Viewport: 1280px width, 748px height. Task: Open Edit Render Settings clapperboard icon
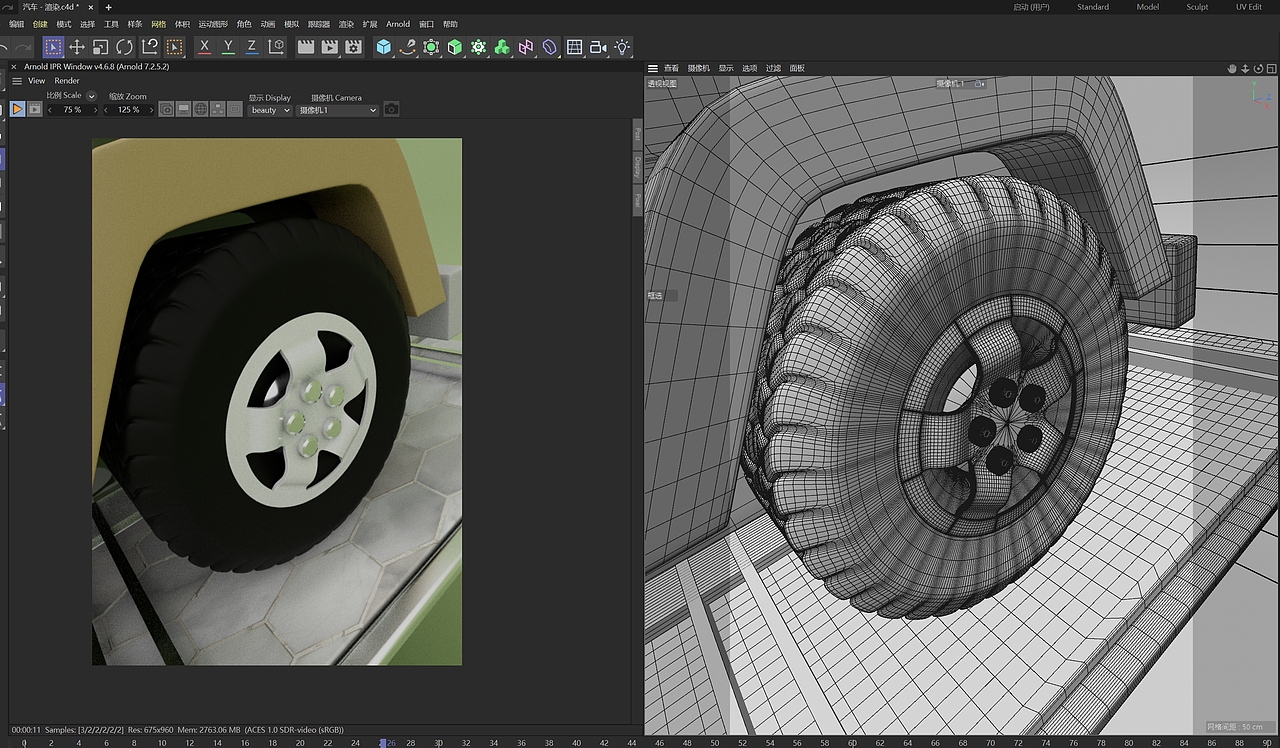tap(353, 47)
